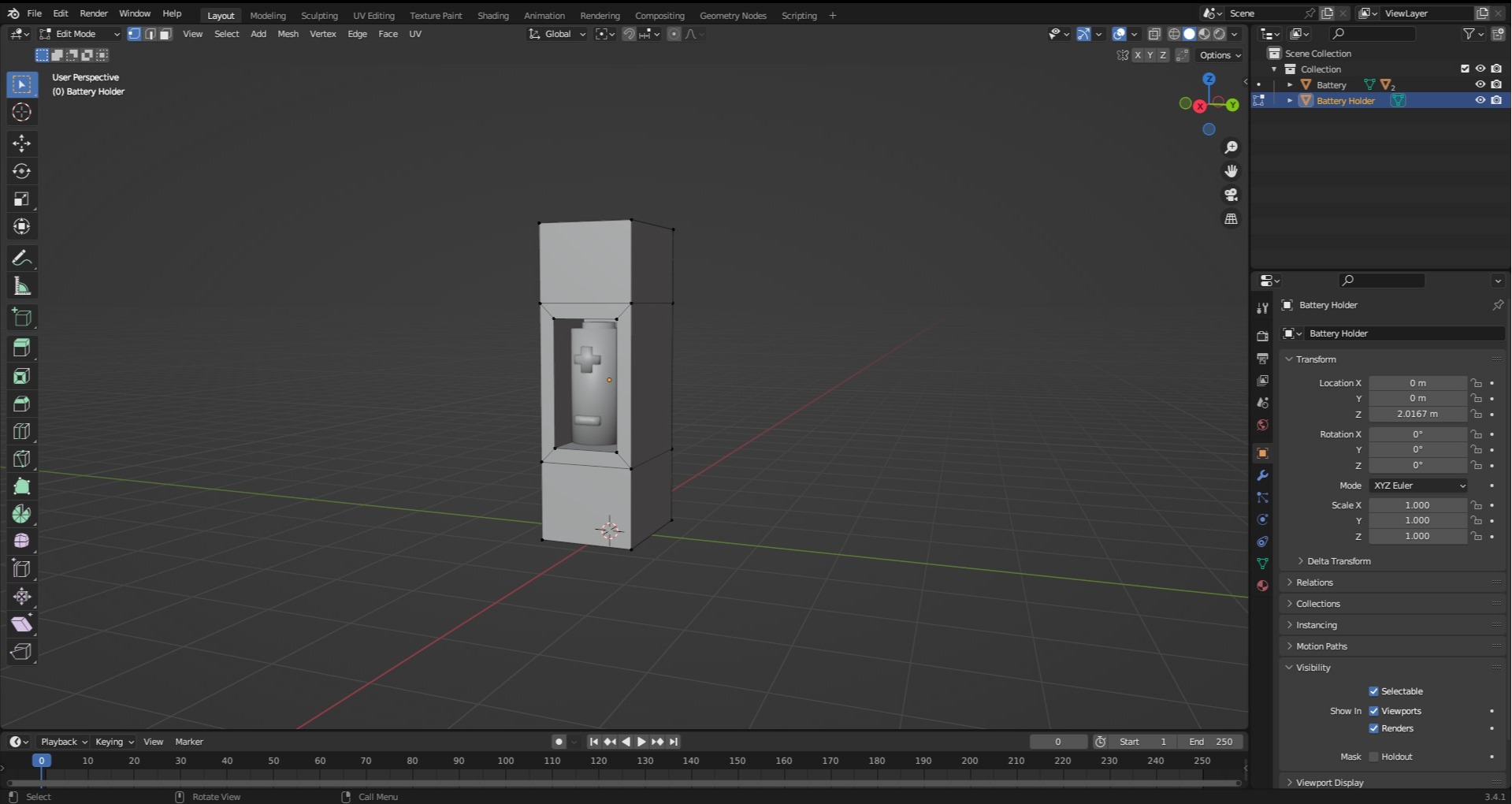Activate the Scale tool
The image size is (1512, 804).
(21, 199)
